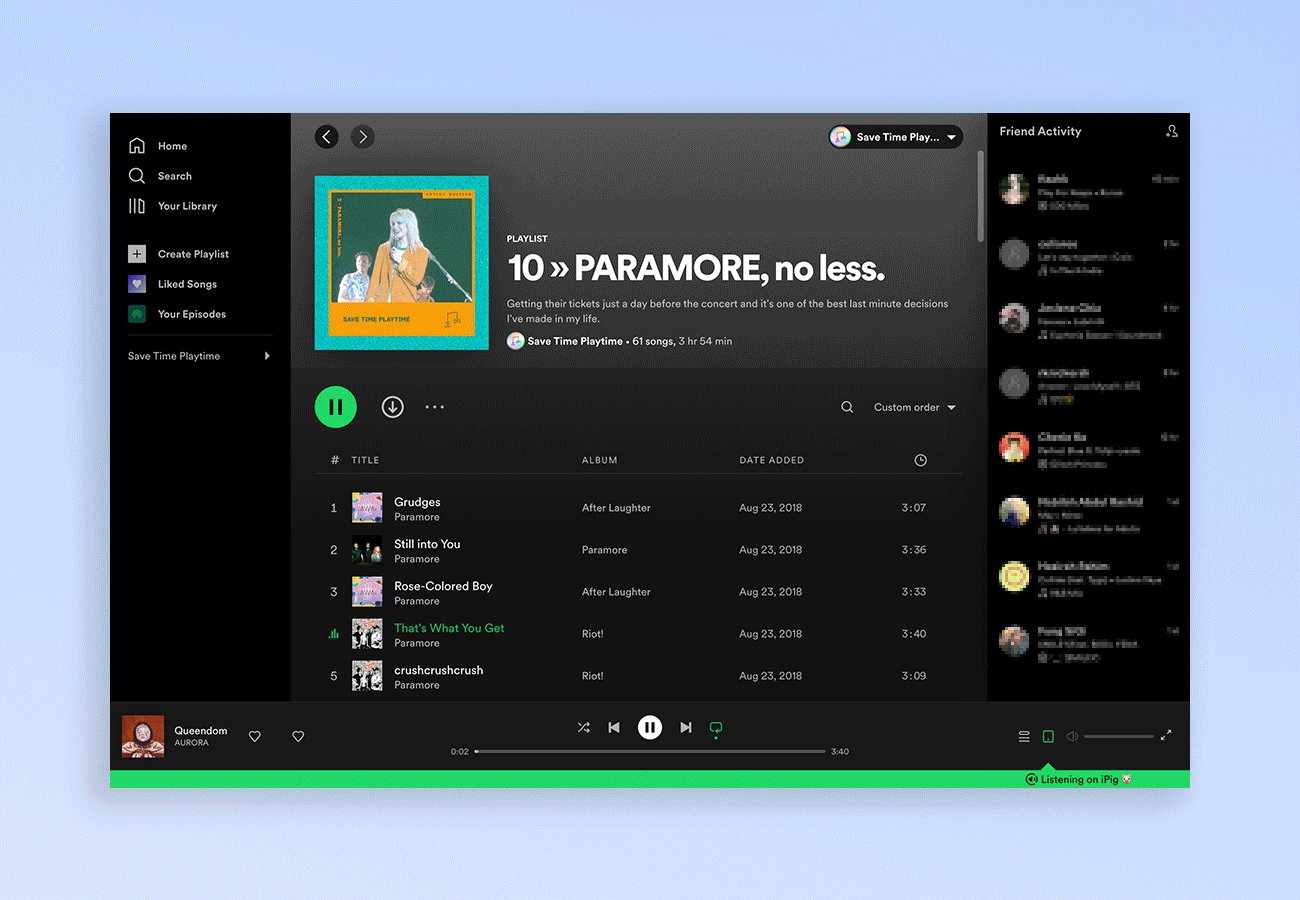The image size is (1300, 900).
Task: Click the playlist cover artwork
Action: coord(402,263)
